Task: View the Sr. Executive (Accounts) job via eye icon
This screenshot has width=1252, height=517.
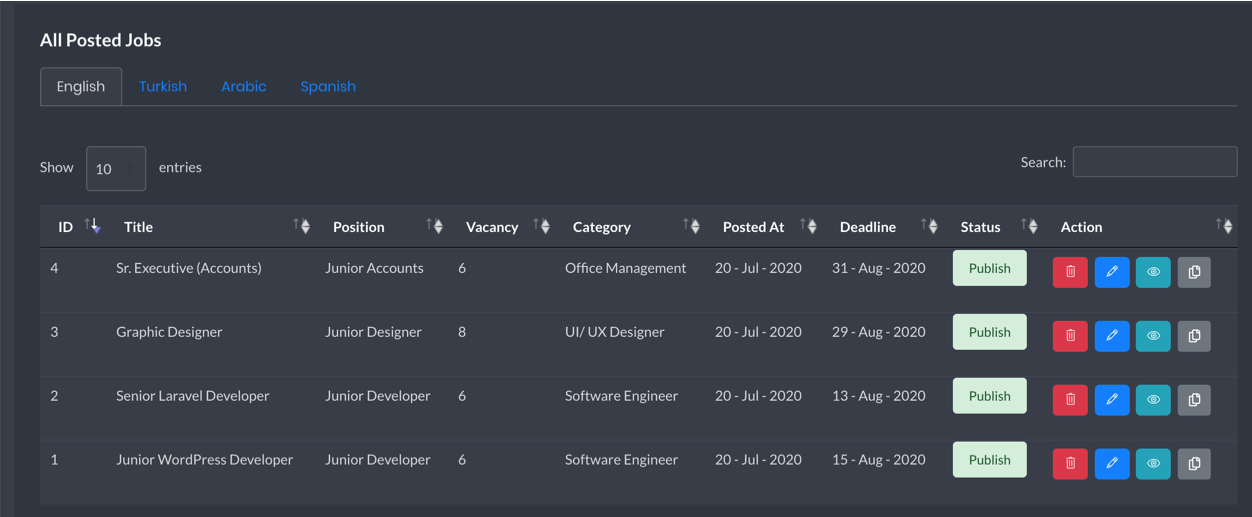Action: pyautogui.click(x=1153, y=272)
